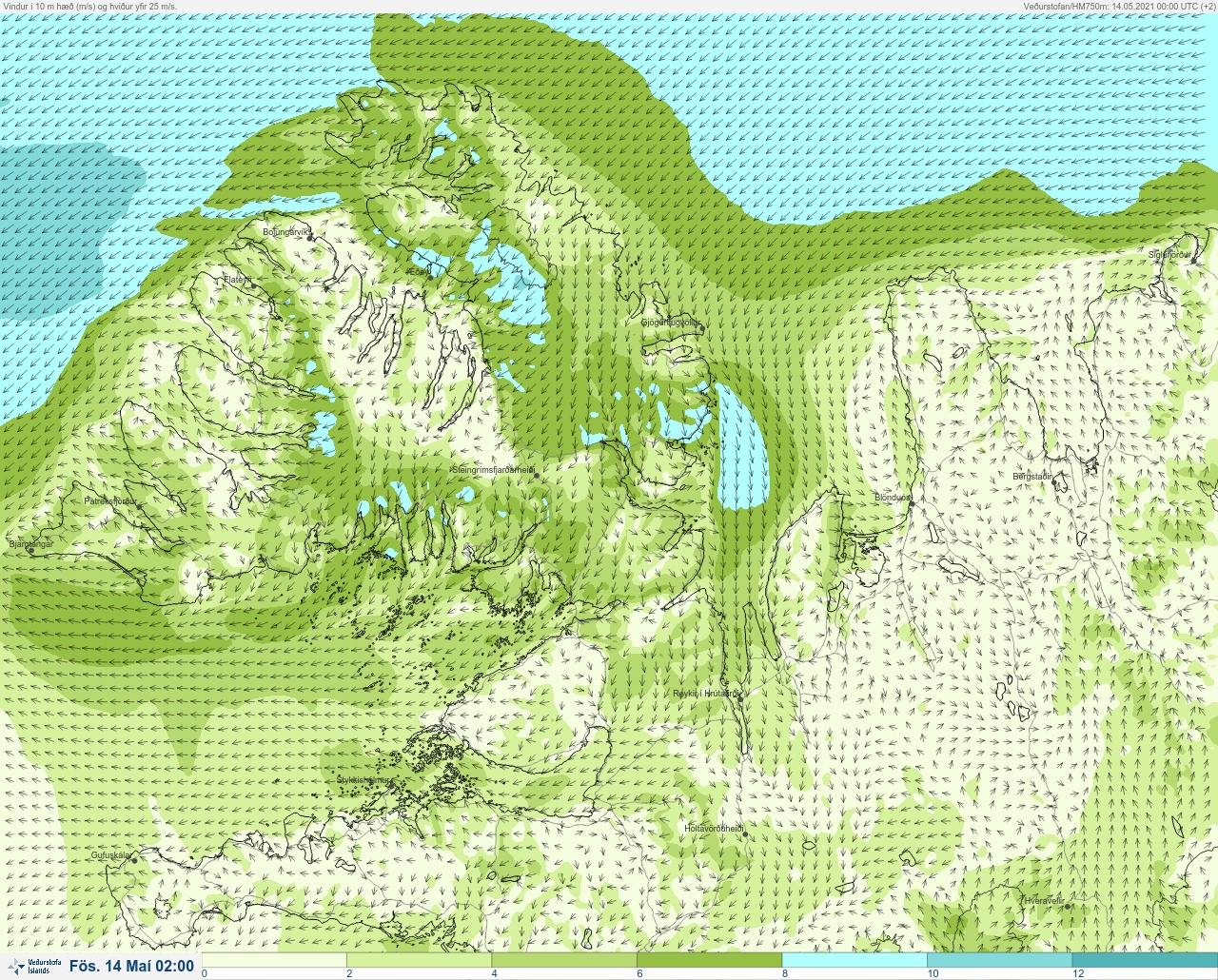Click the Holtavörðuheiði station label
Screen dimensions: 1218x980
[x=714, y=829]
